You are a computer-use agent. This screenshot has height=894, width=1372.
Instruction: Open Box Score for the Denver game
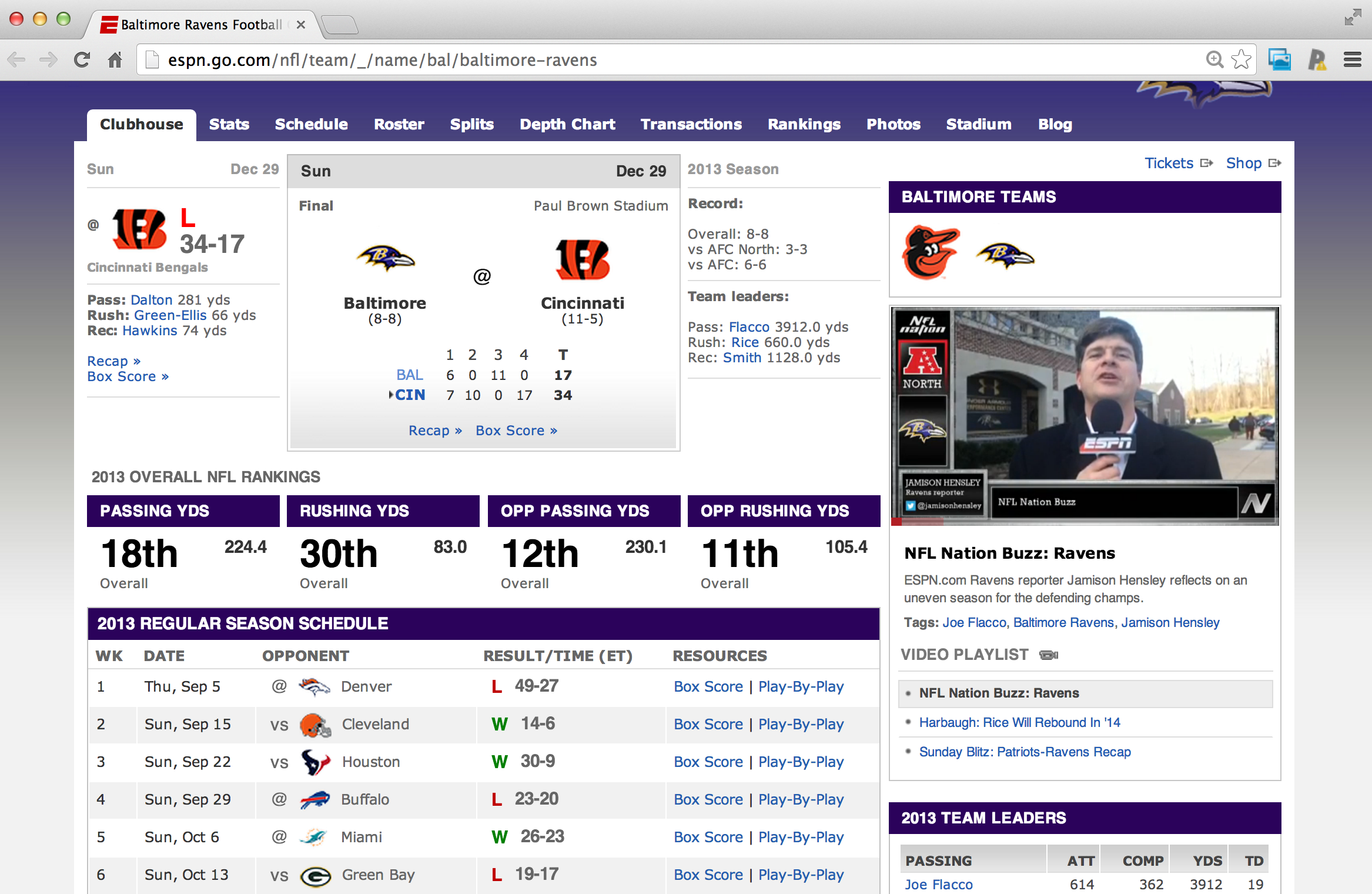point(708,686)
